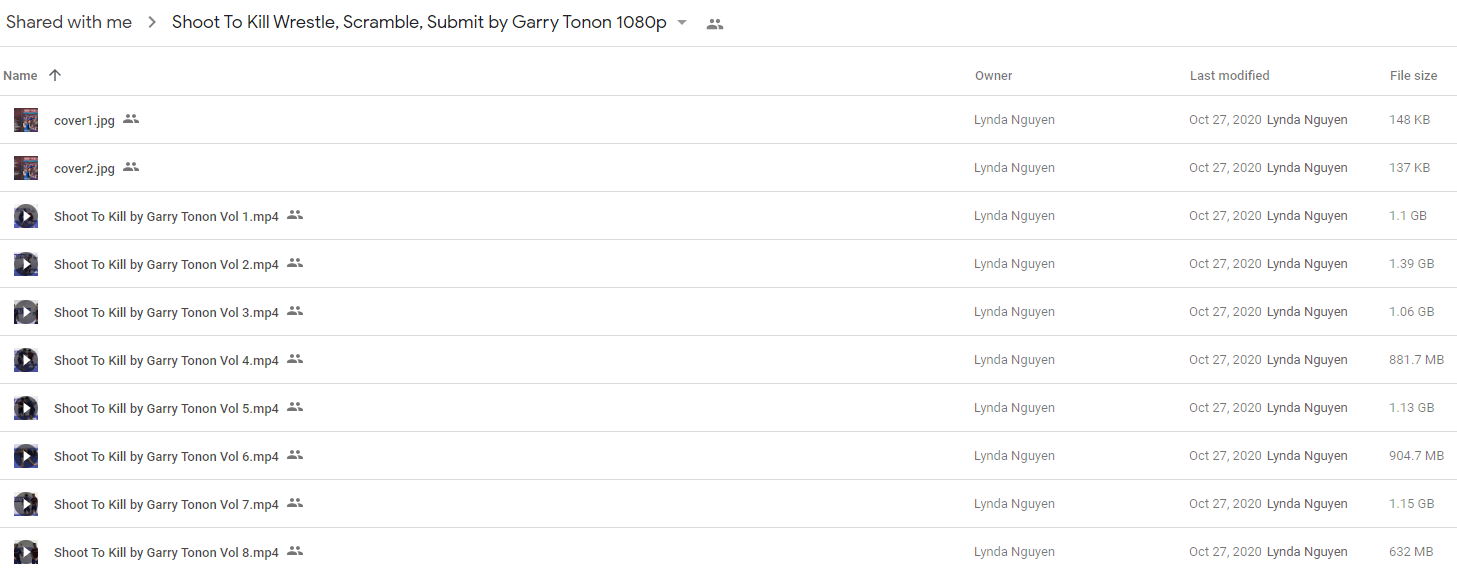This screenshot has width=1457, height=571.
Task: Click the 148 KB file size of cover1.jpg
Action: pyautogui.click(x=1409, y=120)
